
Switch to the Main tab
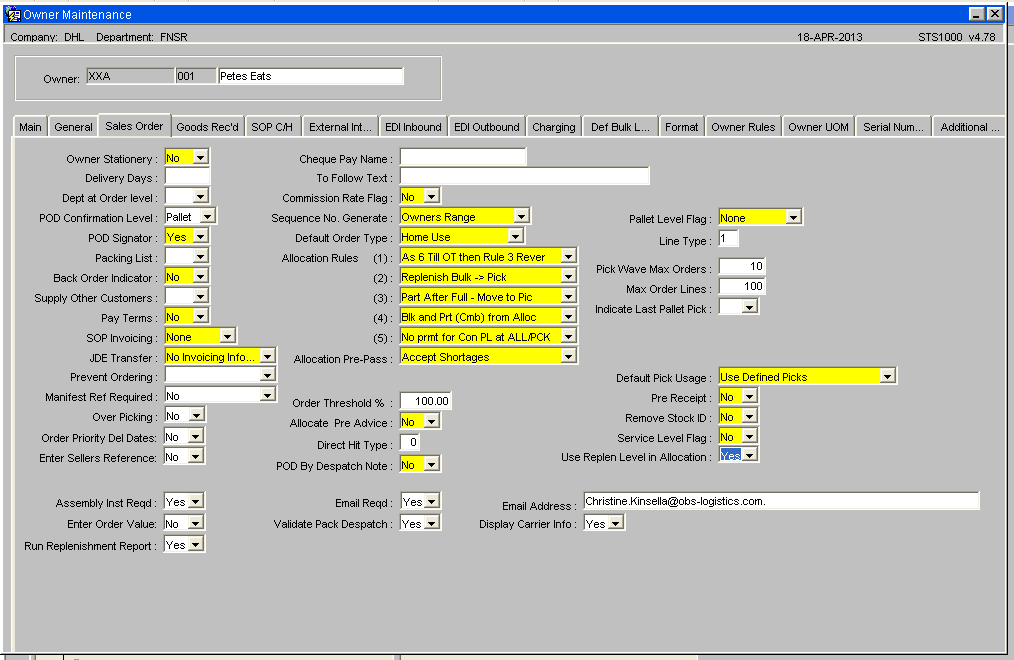click(x=30, y=127)
